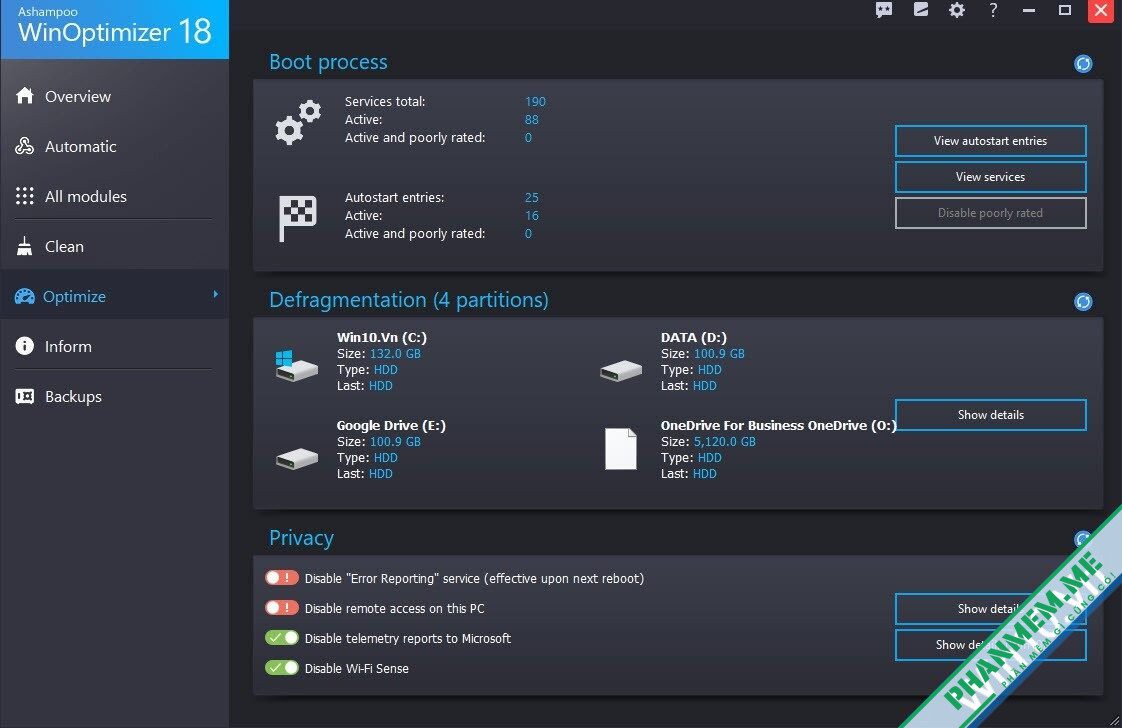
Task: Open View services
Action: [990, 177]
